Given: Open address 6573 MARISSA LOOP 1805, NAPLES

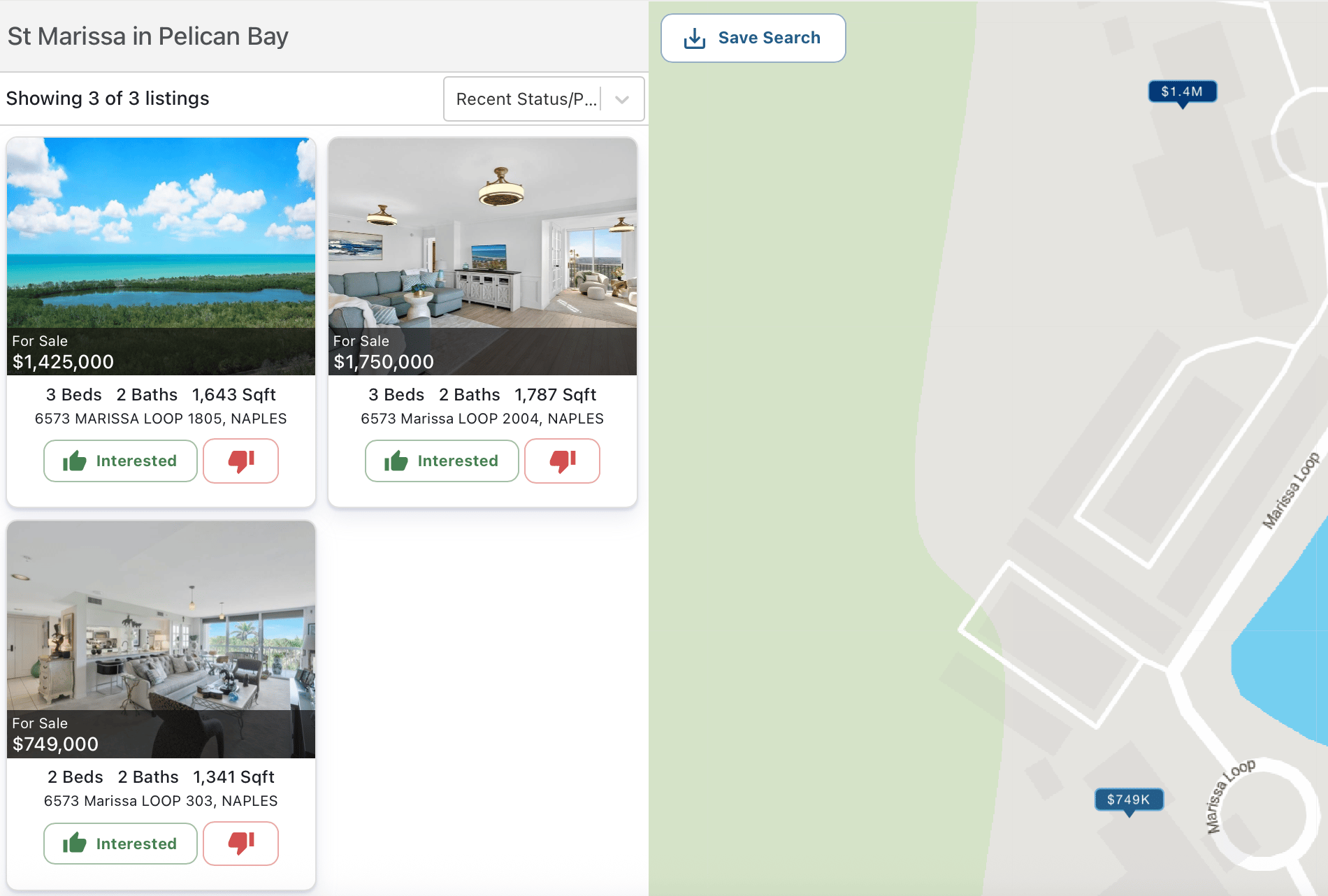Looking at the screenshot, I should [161, 419].
